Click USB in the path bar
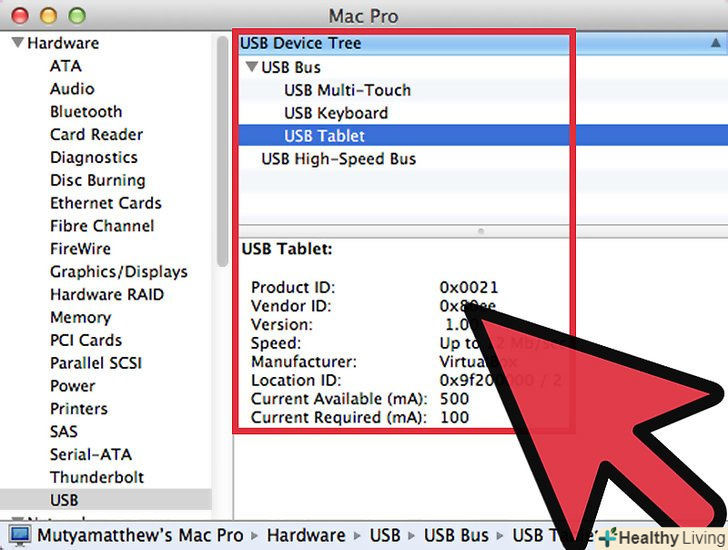Viewport: 728px width, 550px height. pyautogui.click(x=385, y=536)
